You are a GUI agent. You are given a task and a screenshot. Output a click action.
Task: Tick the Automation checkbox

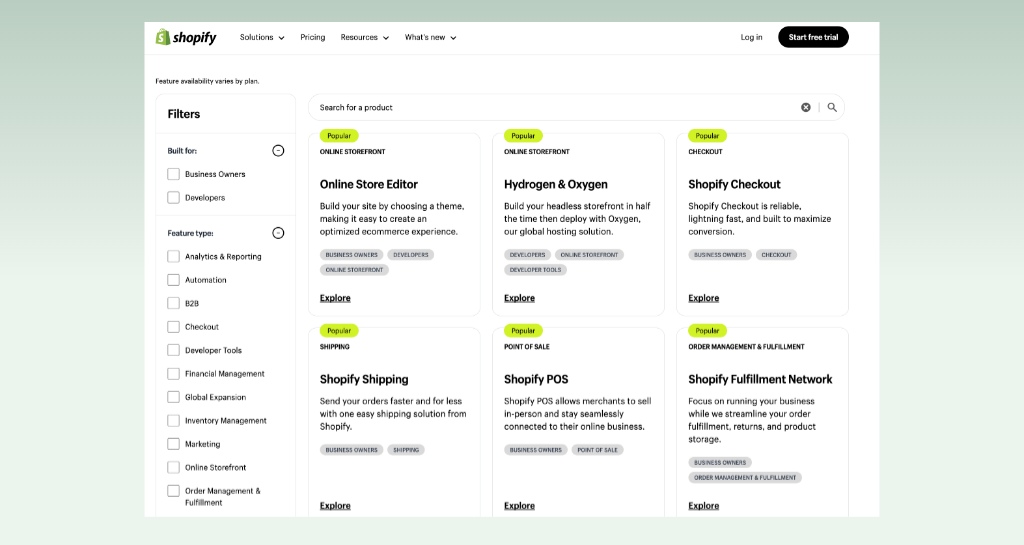pyautogui.click(x=173, y=280)
